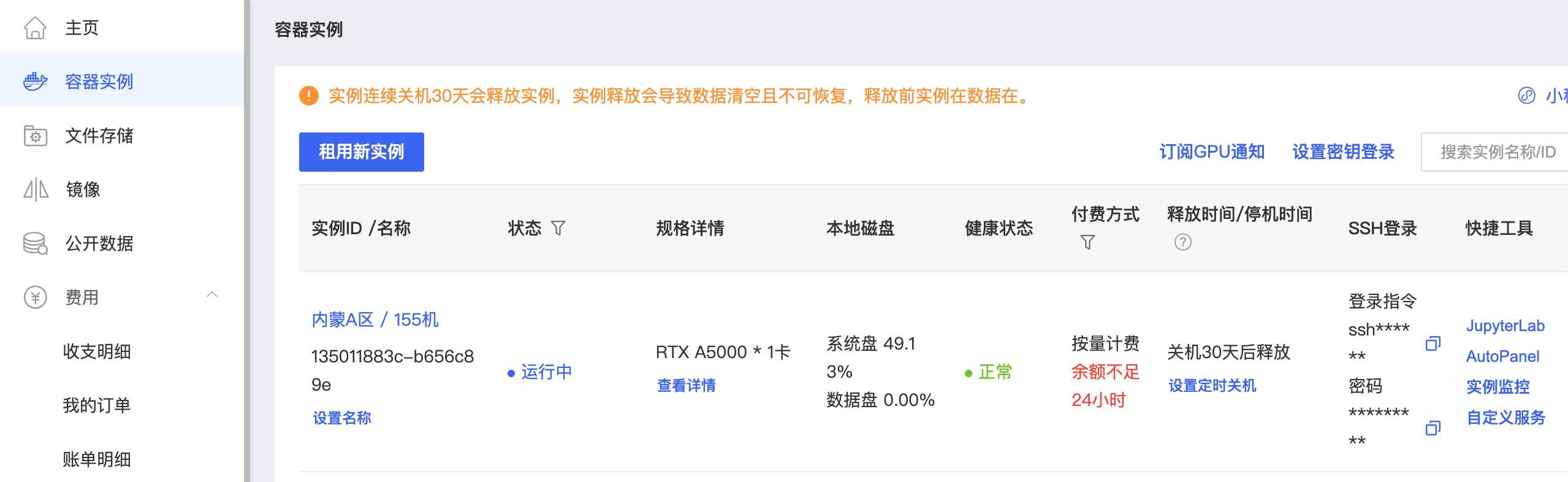
Task: Click the home house icon in sidebar
Action: 35,28
